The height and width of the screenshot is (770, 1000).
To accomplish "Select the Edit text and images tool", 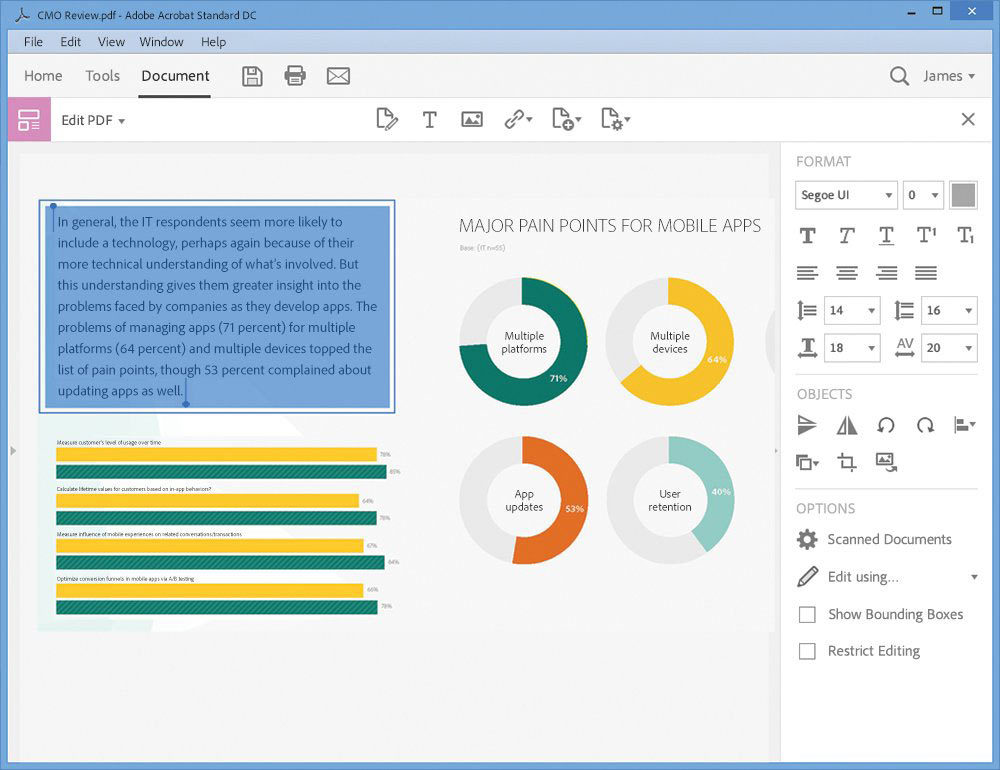I will click(386, 119).
